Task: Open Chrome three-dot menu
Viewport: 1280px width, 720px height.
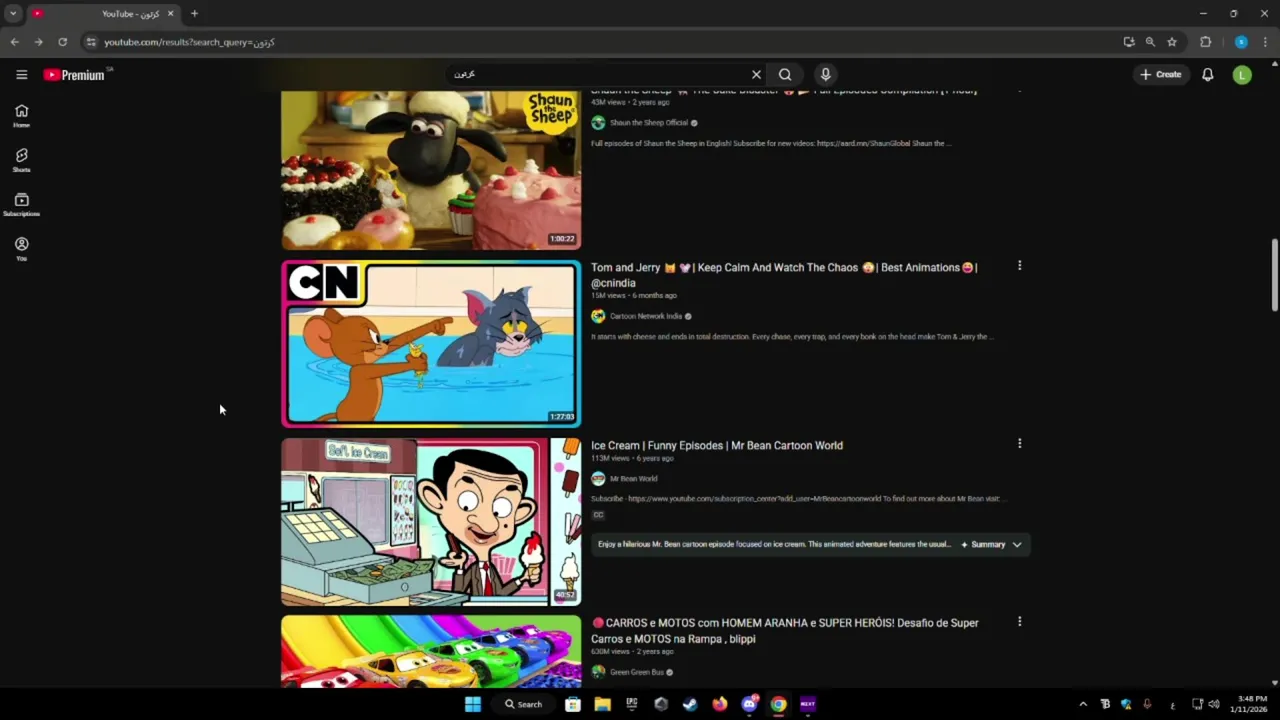Action: pos(1265,42)
